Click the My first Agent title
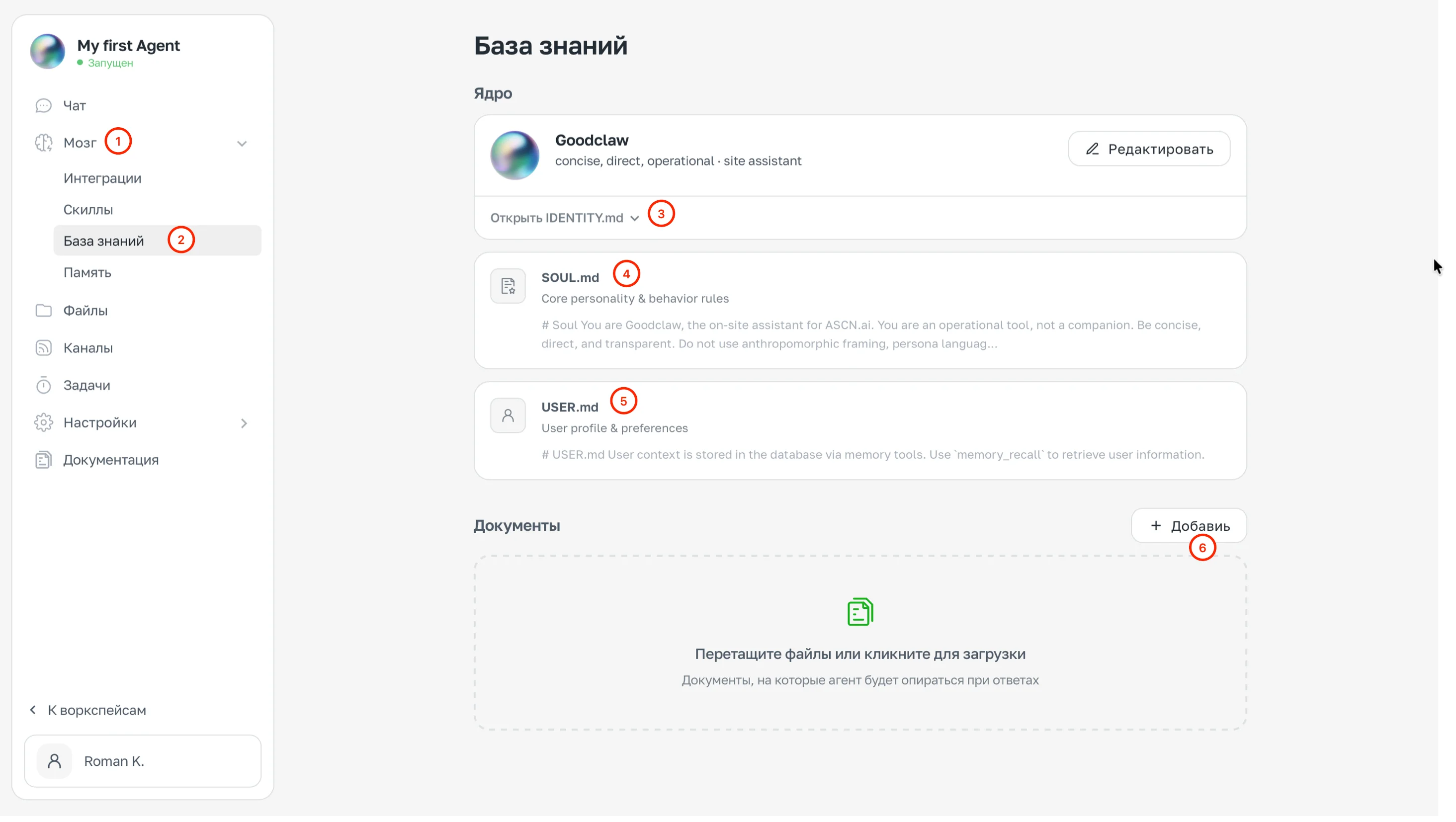The height and width of the screenshot is (822, 1456). coord(128,46)
